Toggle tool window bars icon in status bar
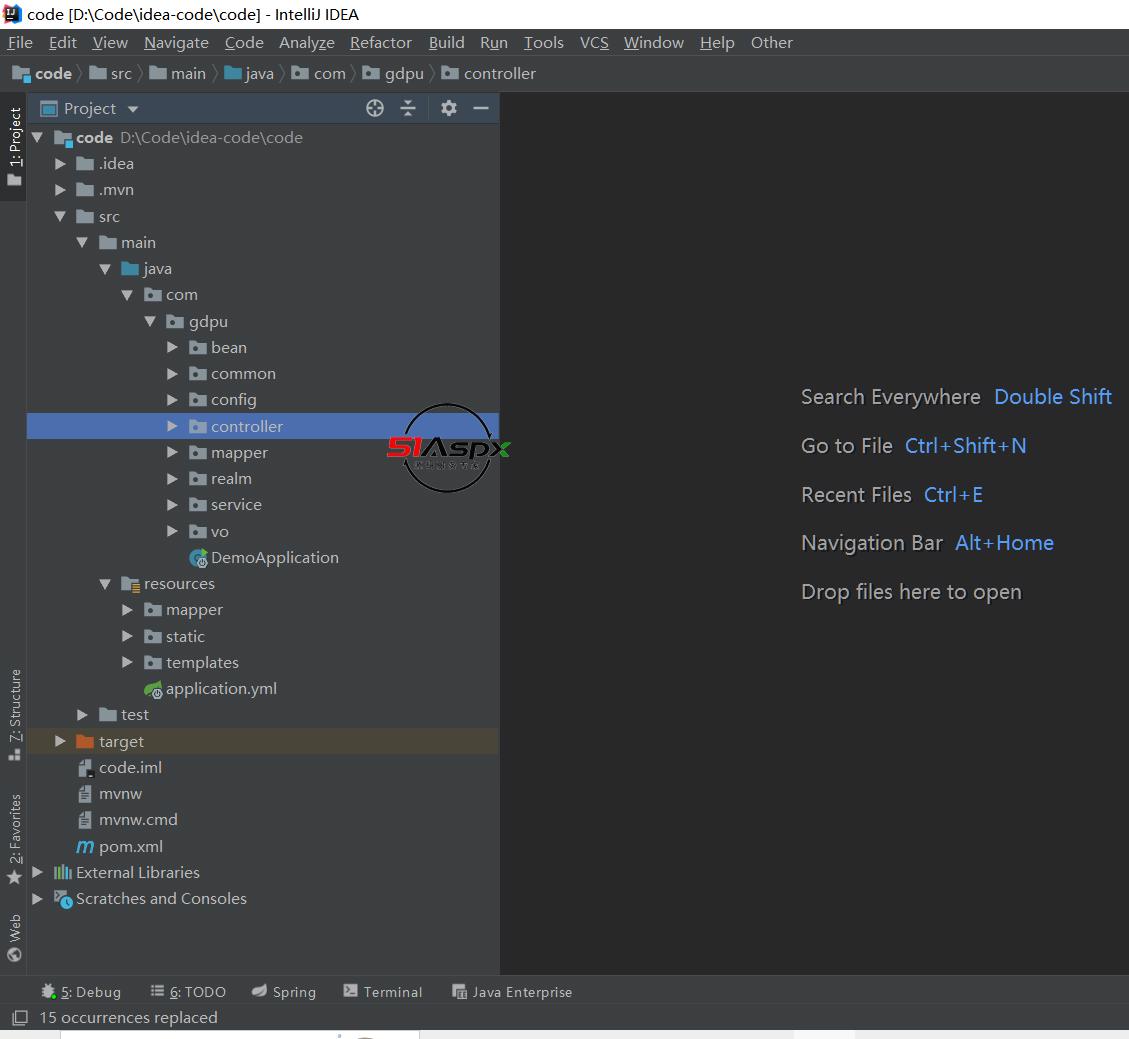 19,1018
